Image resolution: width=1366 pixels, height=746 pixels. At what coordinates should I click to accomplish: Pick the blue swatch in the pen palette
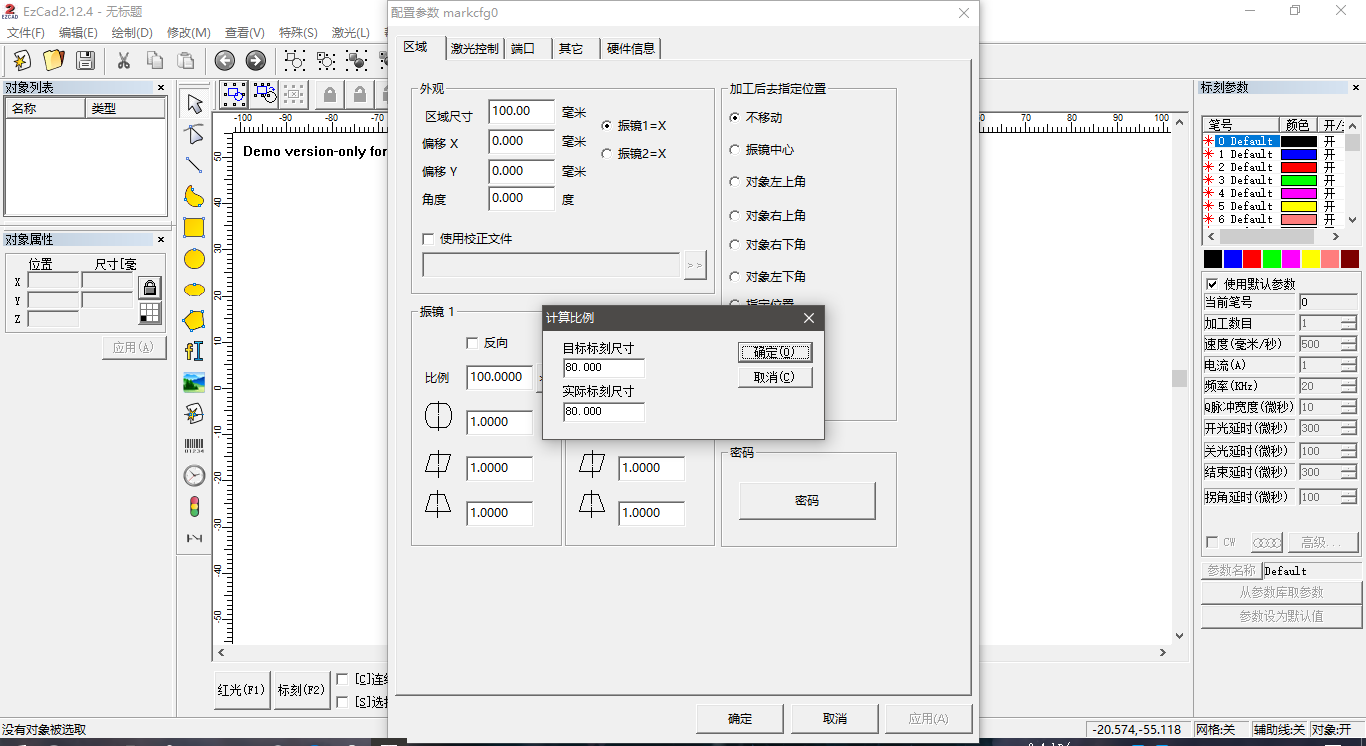click(1232, 259)
